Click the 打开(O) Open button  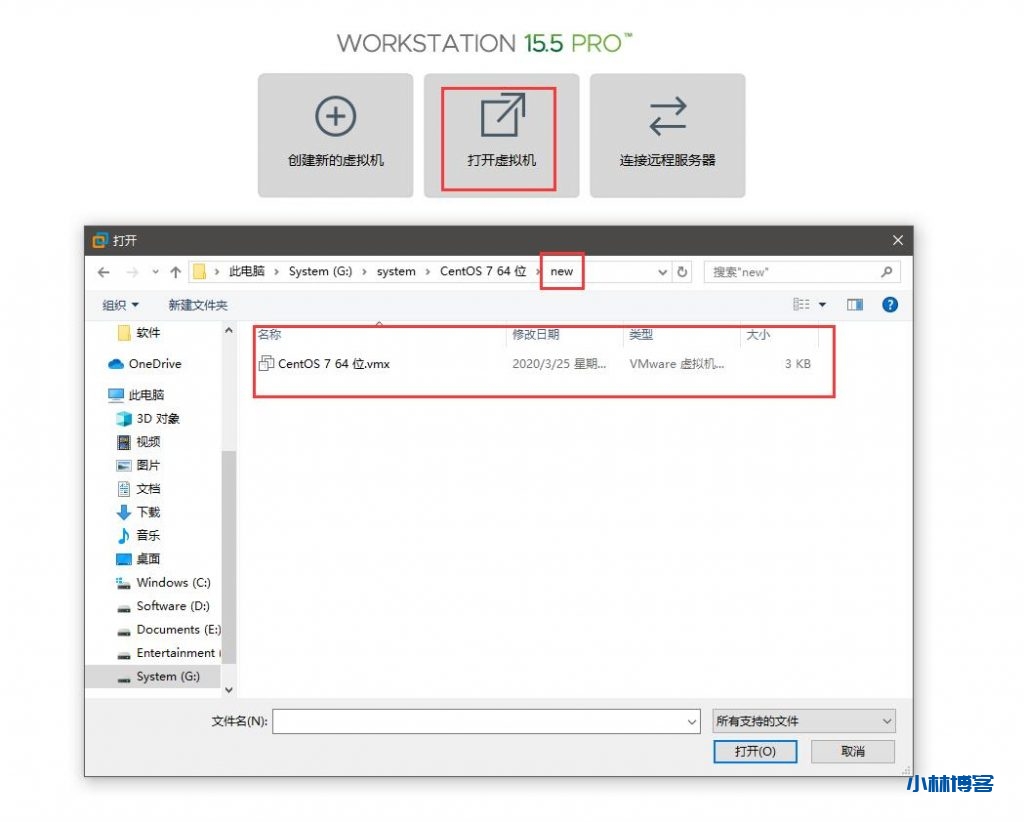754,751
